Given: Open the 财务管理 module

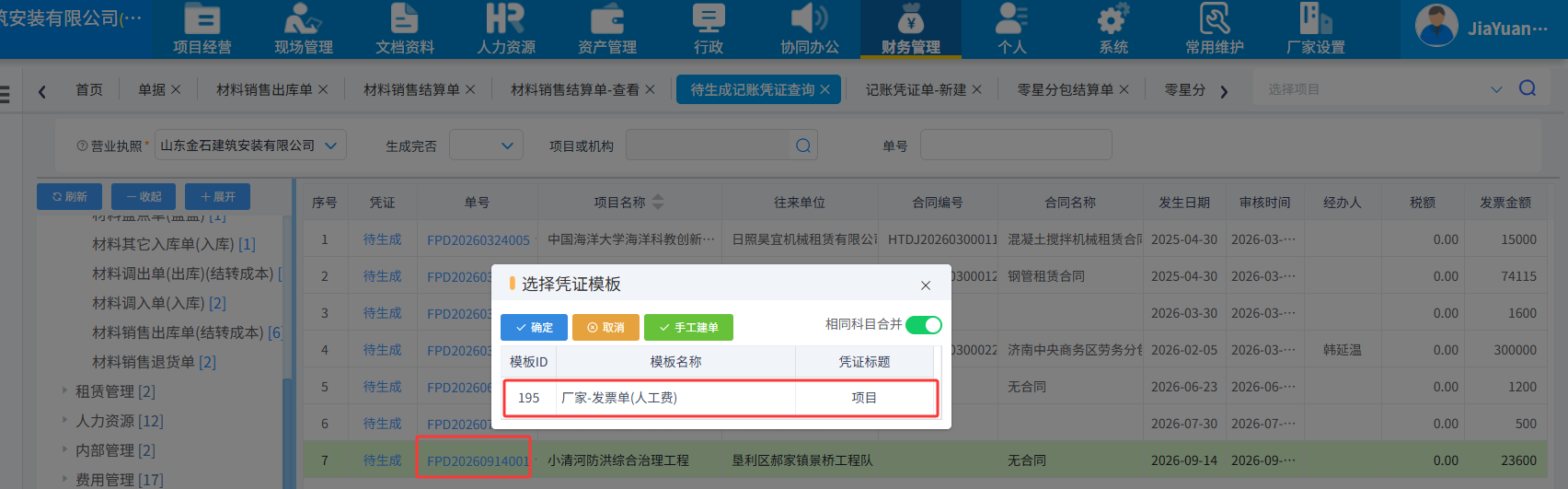Looking at the screenshot, I should point(911,29).
